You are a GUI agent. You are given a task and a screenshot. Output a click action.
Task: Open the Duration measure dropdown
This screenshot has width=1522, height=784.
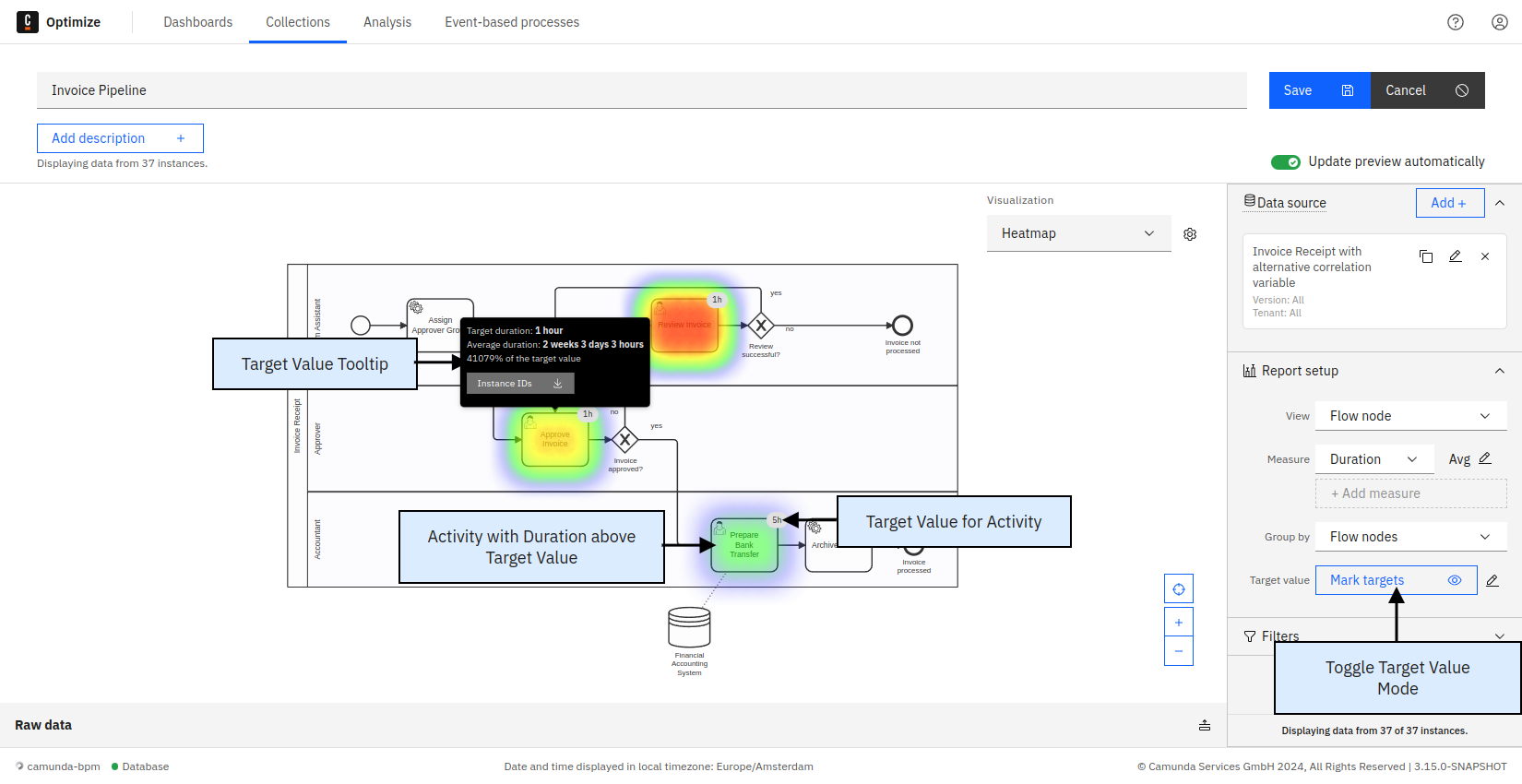1373,459
